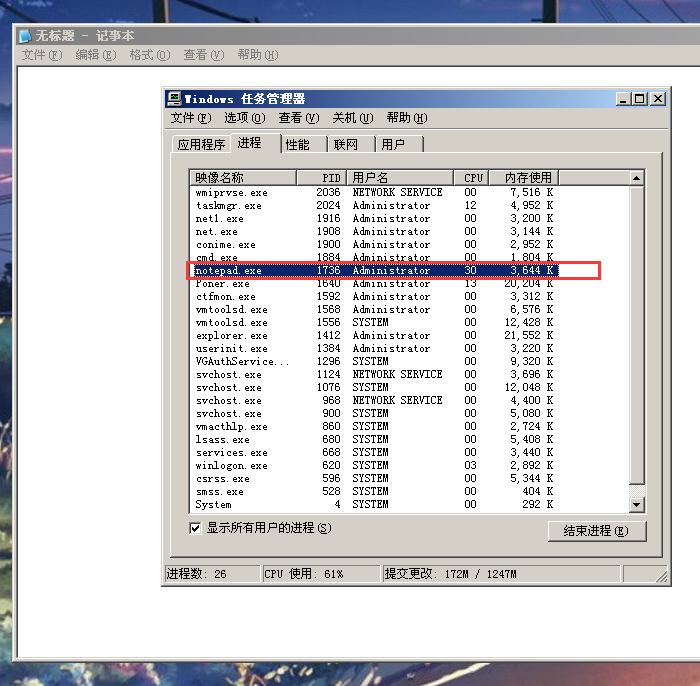Open Notepad 文件(F) menu
The width and height of the screenshot is (700, 686).
(42, 55)
